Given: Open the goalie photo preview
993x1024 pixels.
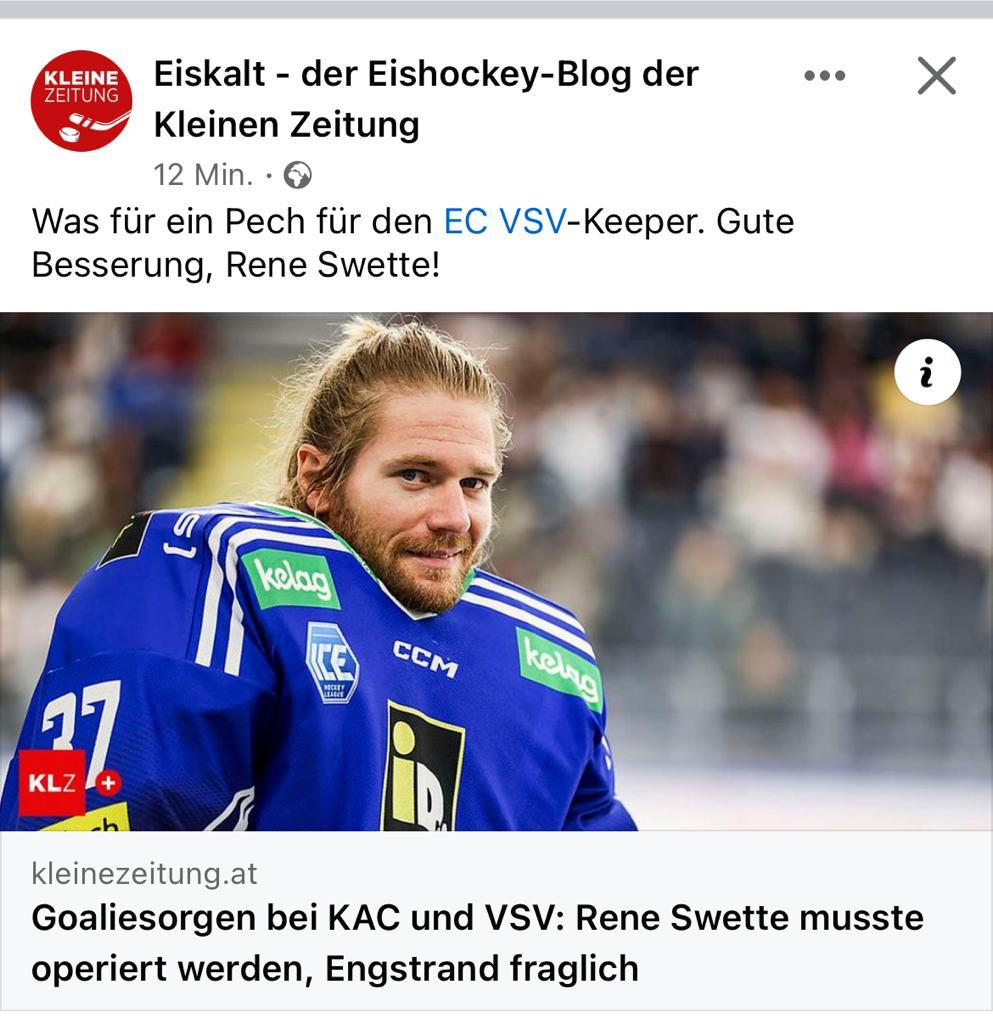Looking at the screenshot, I should coord(496,571).
